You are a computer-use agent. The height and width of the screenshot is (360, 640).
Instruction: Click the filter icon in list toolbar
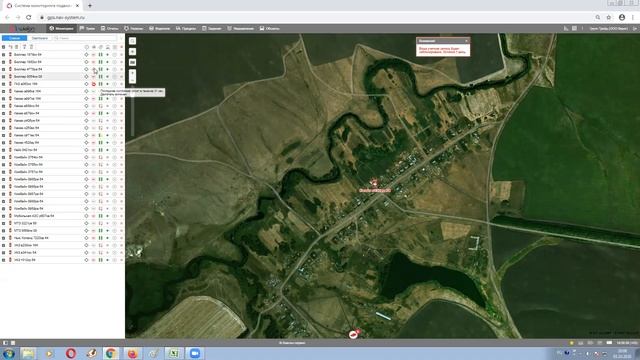(24, 47)
